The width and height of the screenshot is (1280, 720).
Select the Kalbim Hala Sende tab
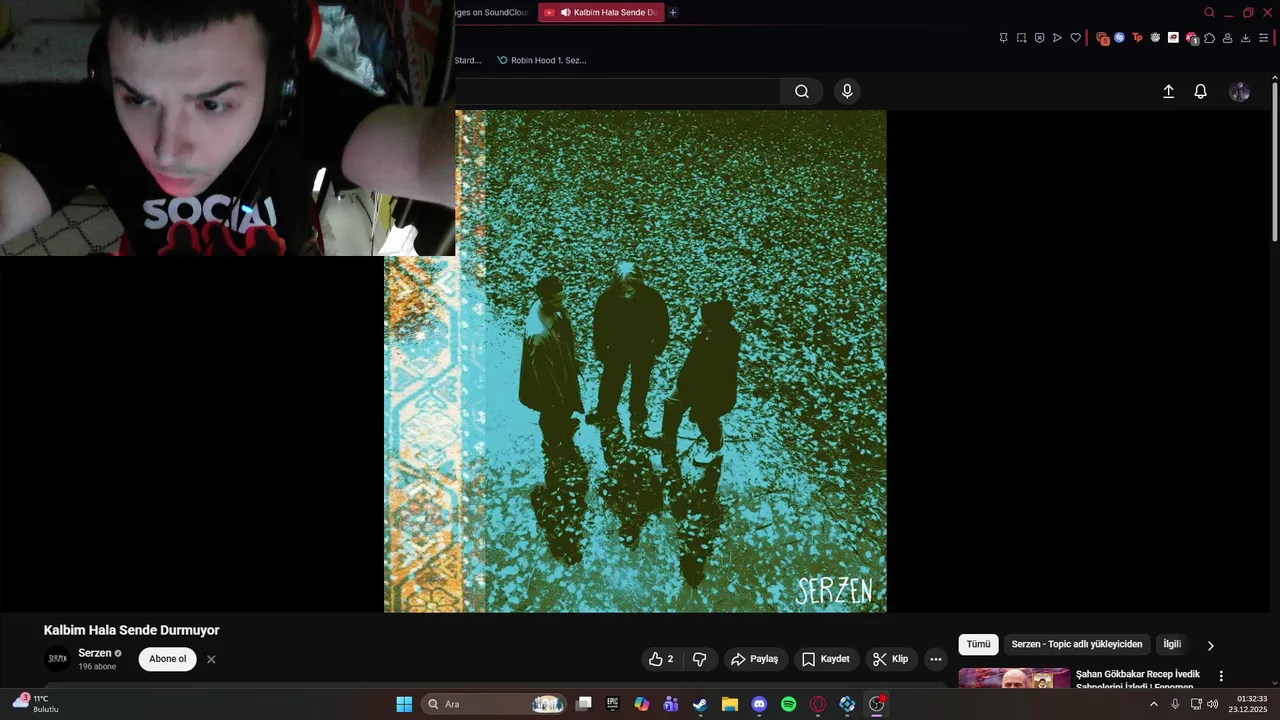601,12
